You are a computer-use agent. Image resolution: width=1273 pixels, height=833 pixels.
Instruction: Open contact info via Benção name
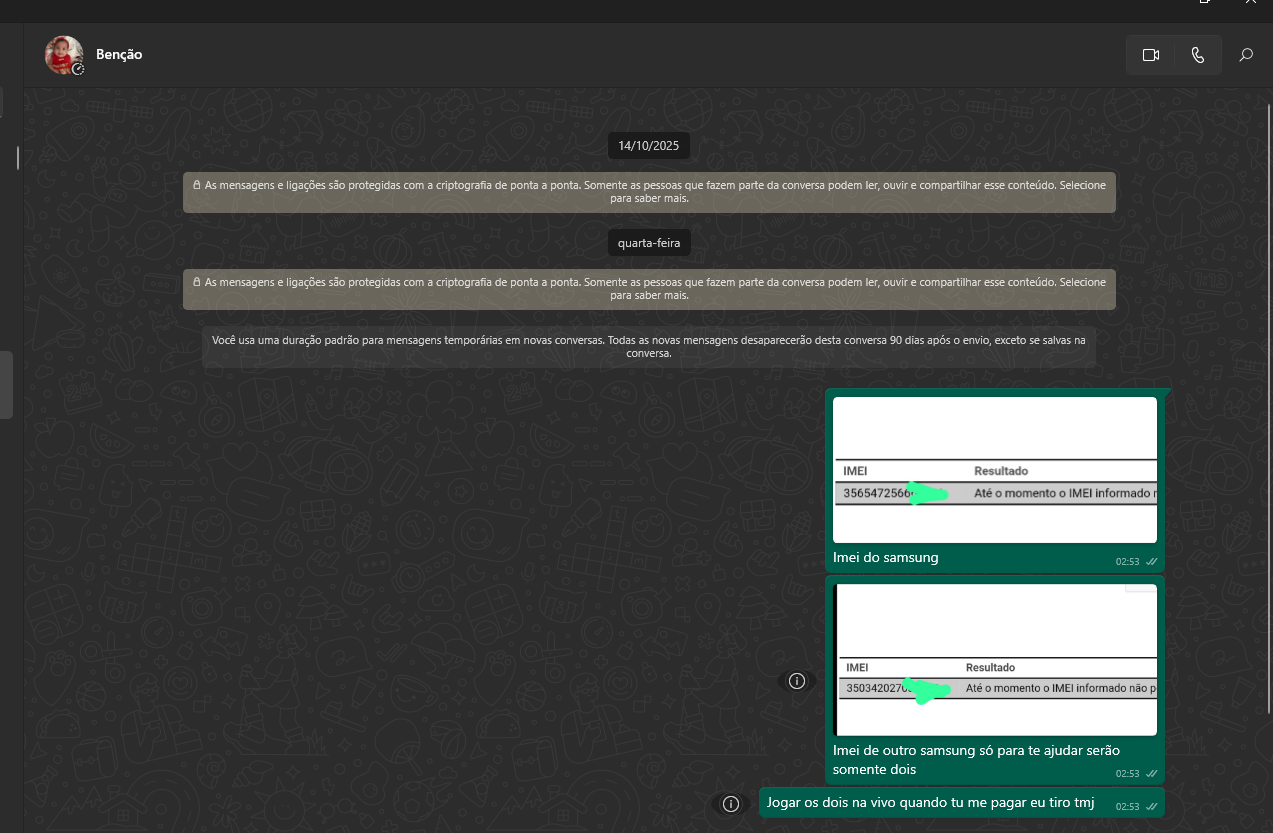pos(119,55)
